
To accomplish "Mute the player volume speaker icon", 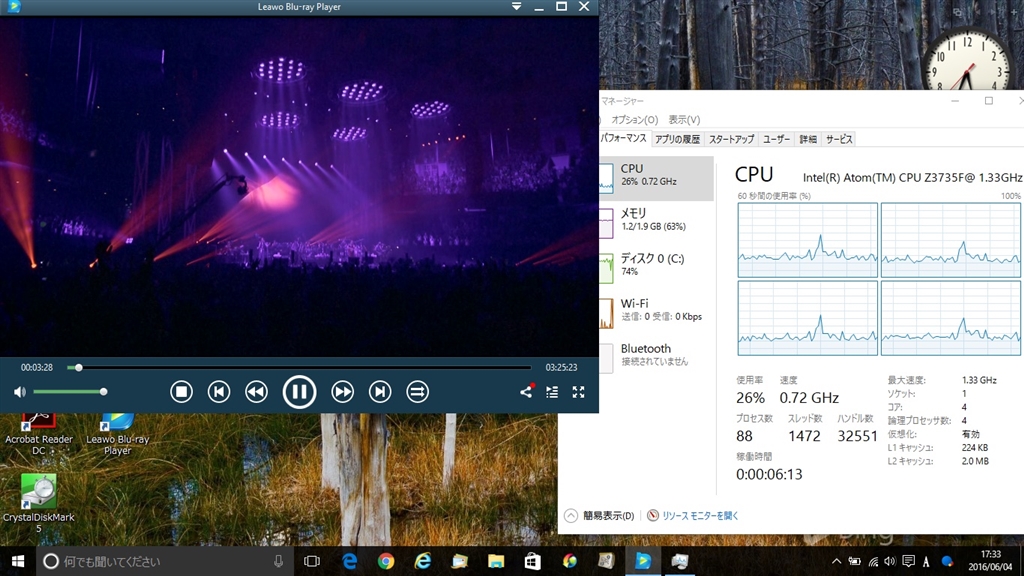I will [19, 392].
